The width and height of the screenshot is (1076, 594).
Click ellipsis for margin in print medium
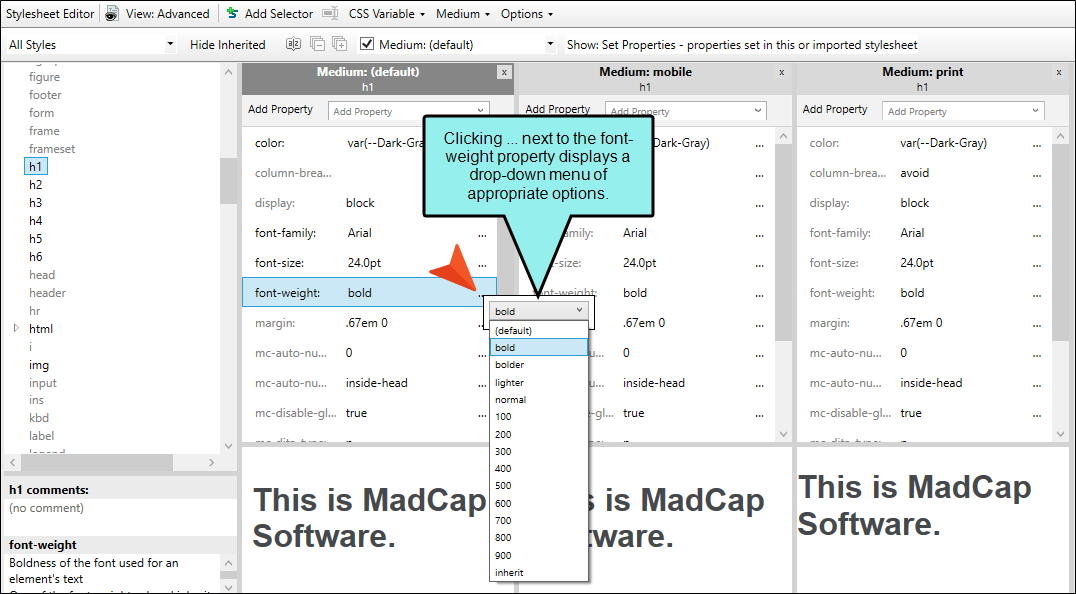1037,324
